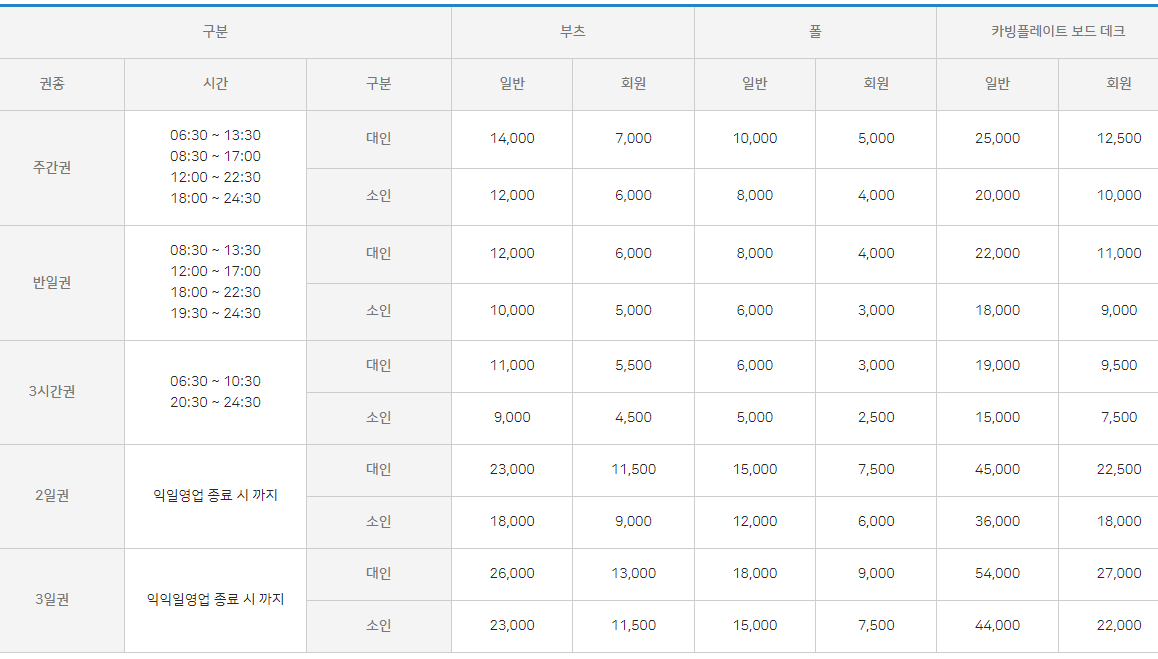Click 22,000 in 반일권 대인 deck 일반
This screenshot has height=659, width=1158.
tap(997, 253)
